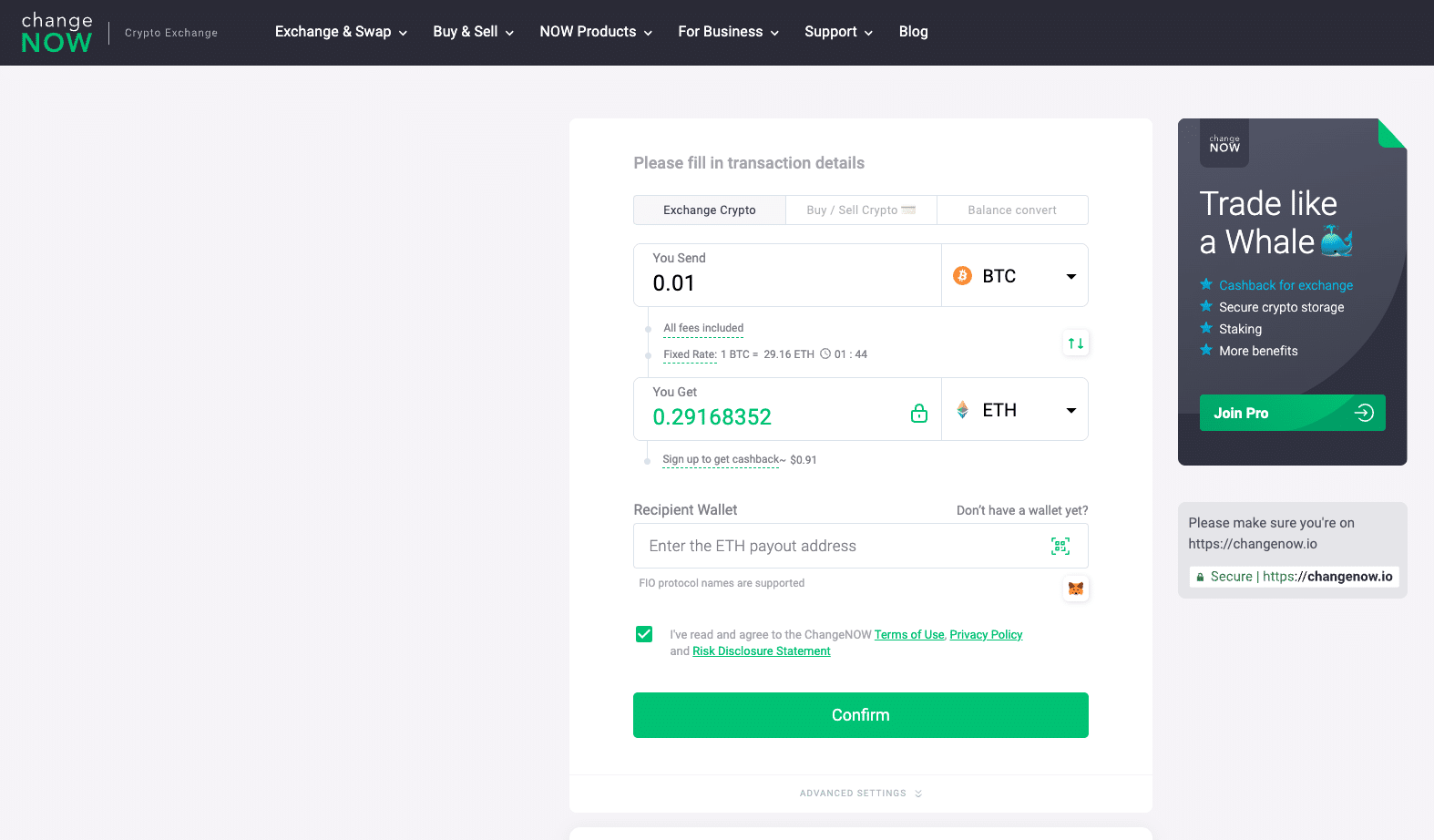1434x840 pixels.
Task: Expand the Exchange & Swap menu
Action: (x=341, y=32)
